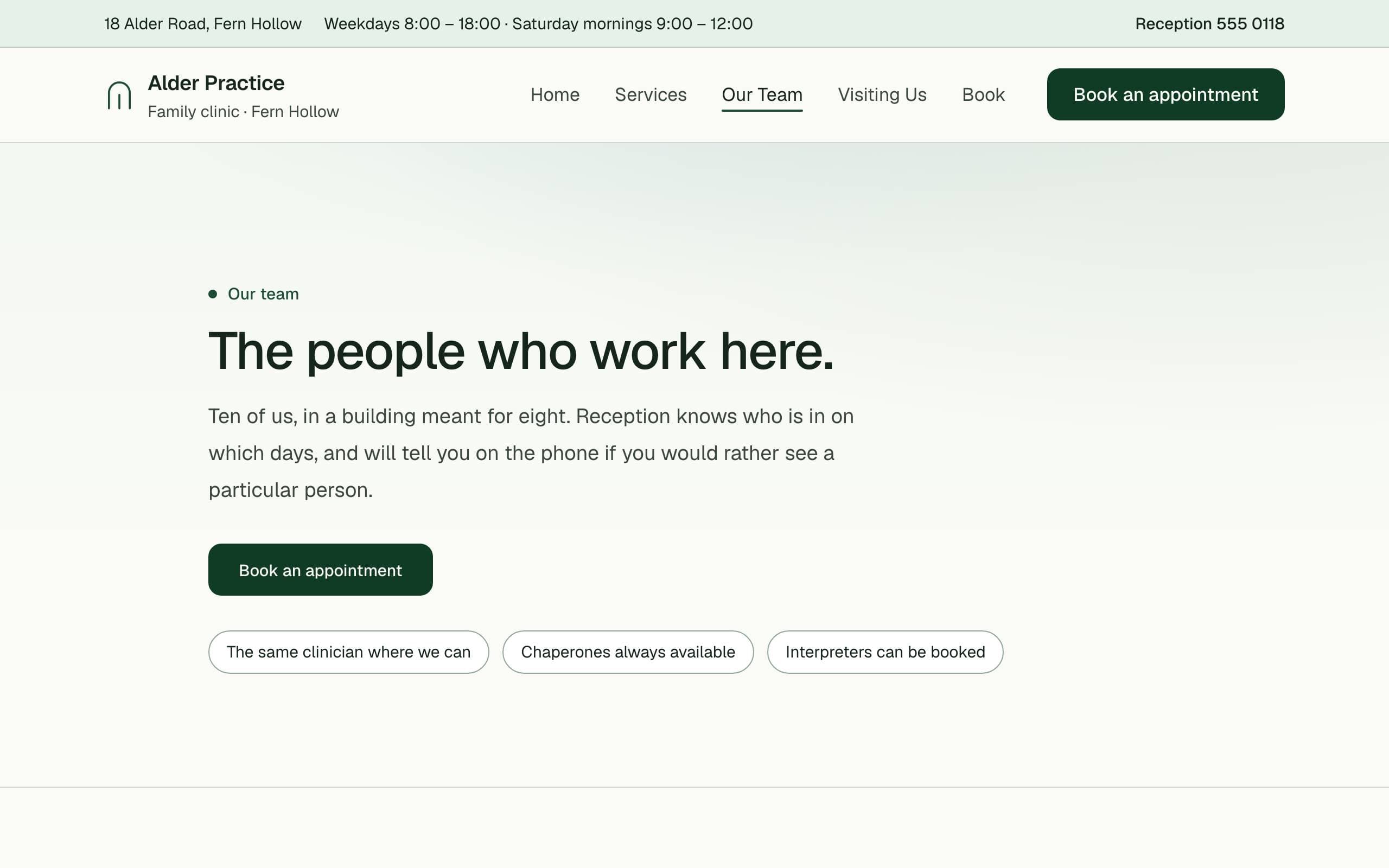This screenshot has width=1389, height=868.
Task: Click the Book nav item
Action: 983,95
